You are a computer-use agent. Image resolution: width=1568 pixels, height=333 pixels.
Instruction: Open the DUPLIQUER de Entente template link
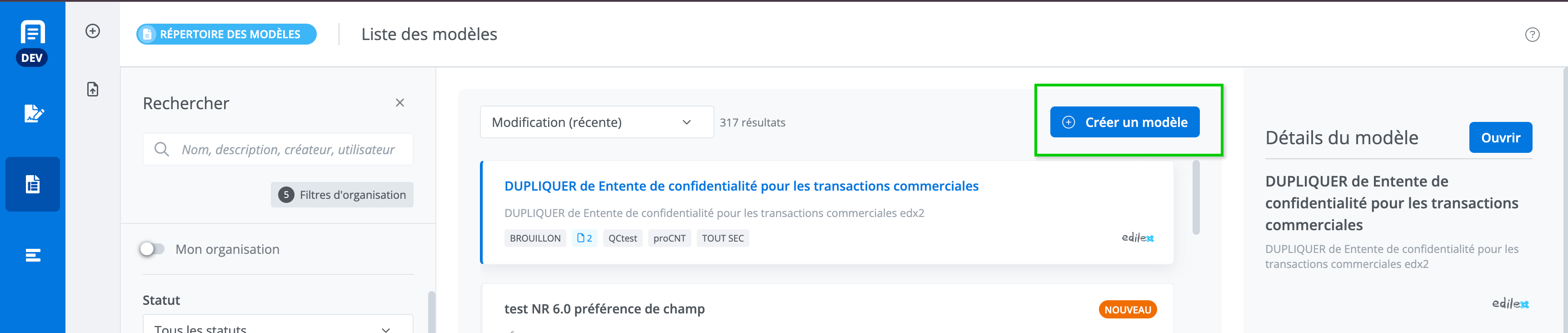coord(741,186)
